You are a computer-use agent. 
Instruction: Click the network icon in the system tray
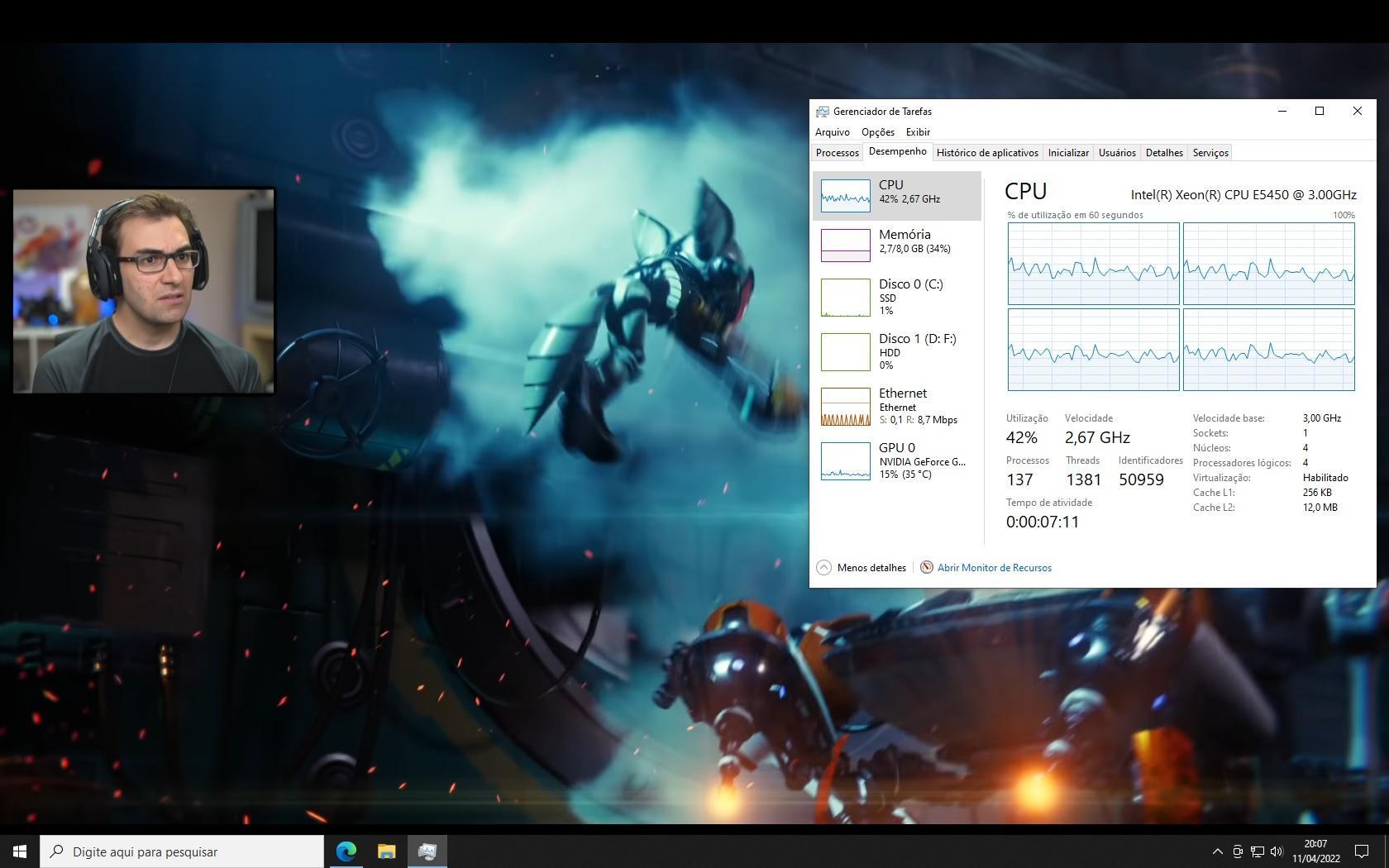[x=1257, y=851]
